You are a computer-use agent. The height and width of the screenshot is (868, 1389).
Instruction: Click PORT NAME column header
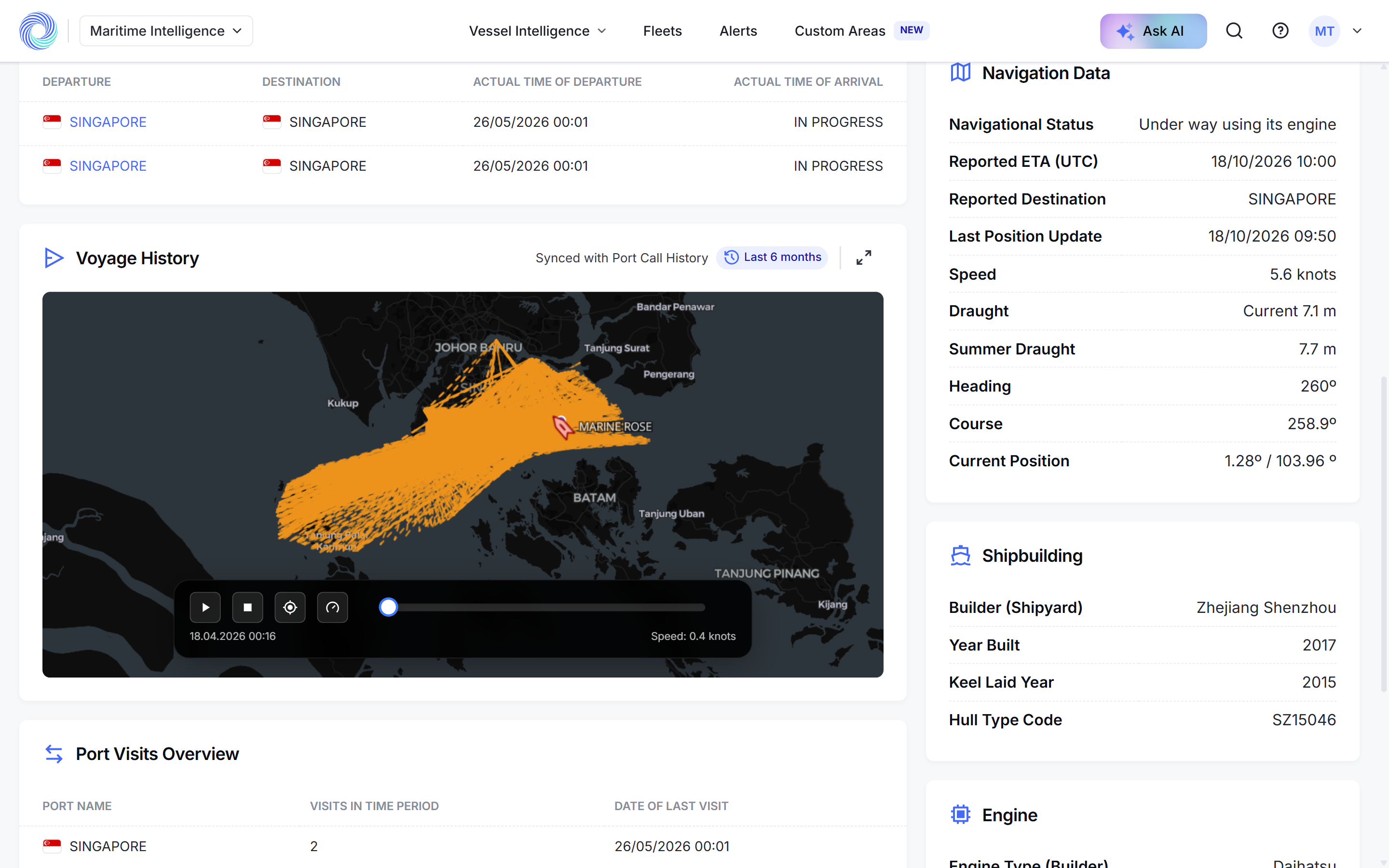tap(77, 806)
